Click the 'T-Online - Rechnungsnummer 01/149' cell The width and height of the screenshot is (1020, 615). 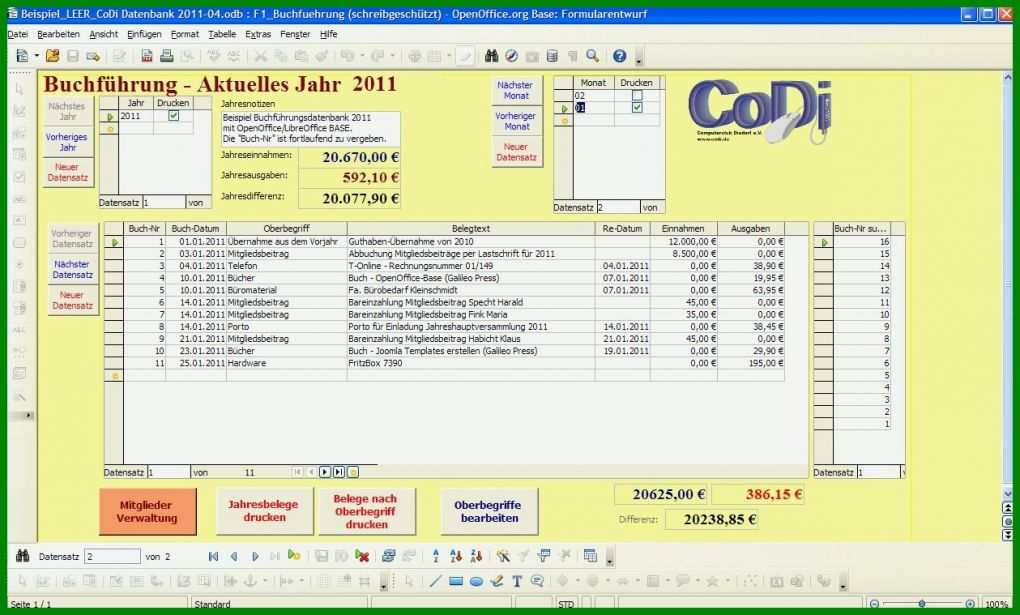pyautogui.click(x=471, y=266)
